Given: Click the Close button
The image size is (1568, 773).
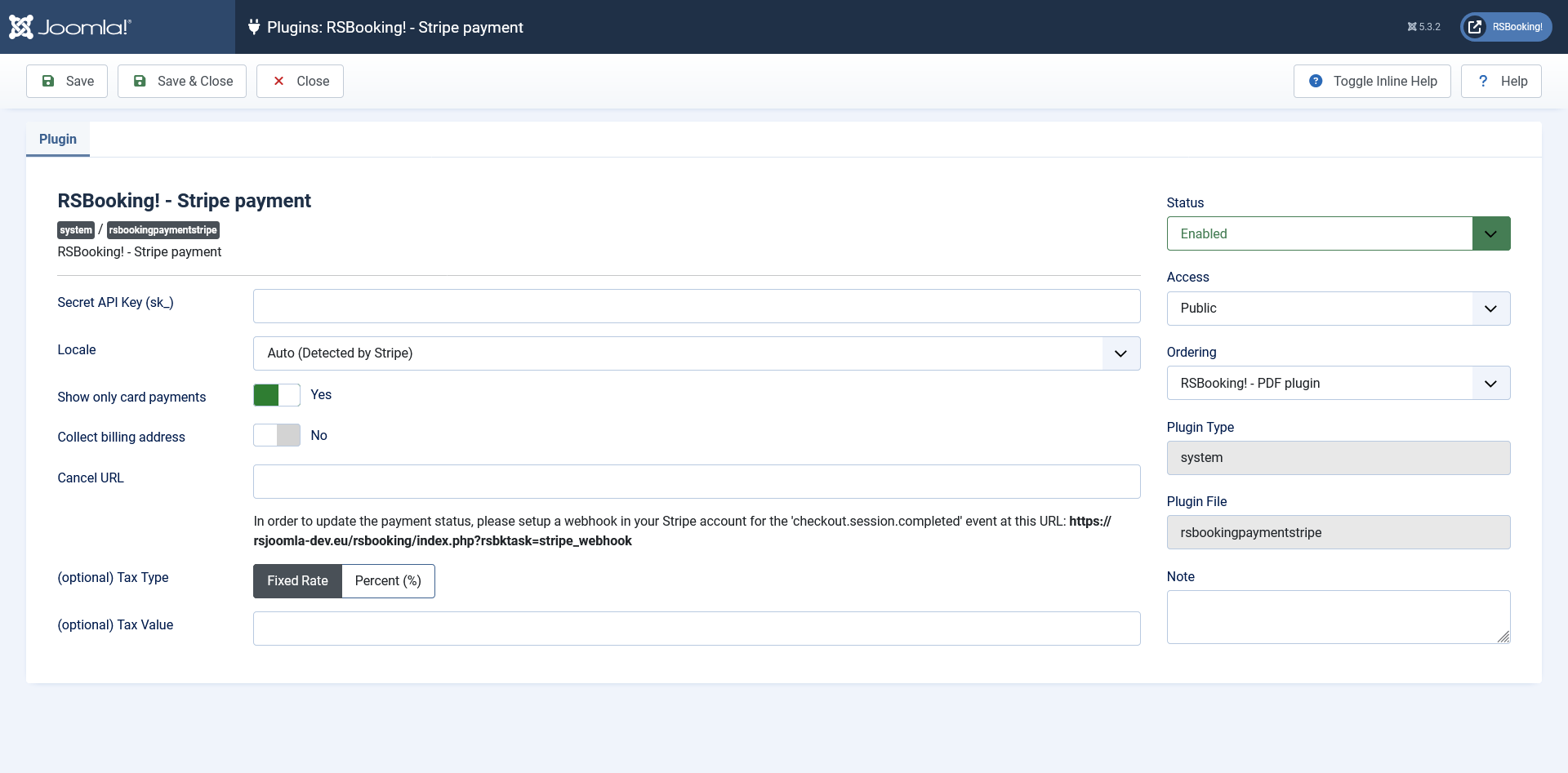Looking at the screenshot, I should pyautogui.click(x=300, y=81).
